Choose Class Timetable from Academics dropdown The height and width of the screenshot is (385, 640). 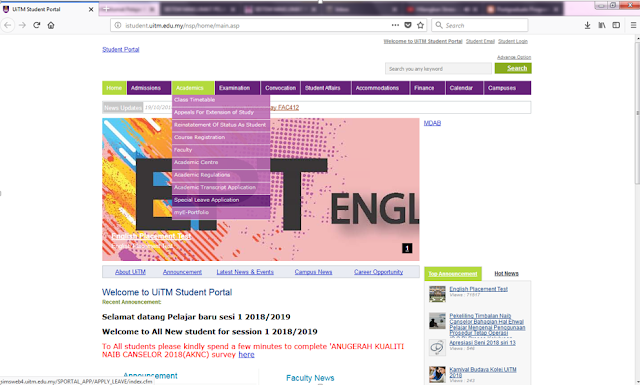click(x=221, y=100)
